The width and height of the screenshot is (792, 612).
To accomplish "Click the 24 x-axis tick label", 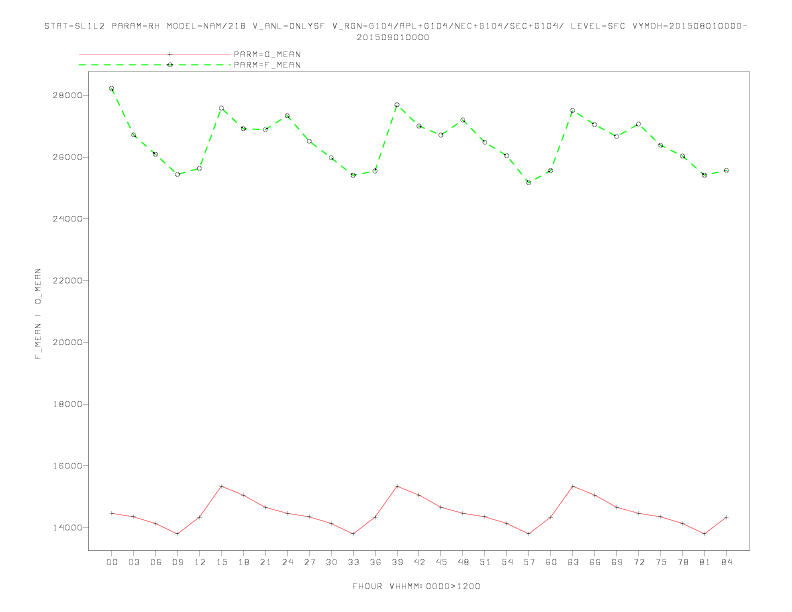I will [287, 562].
